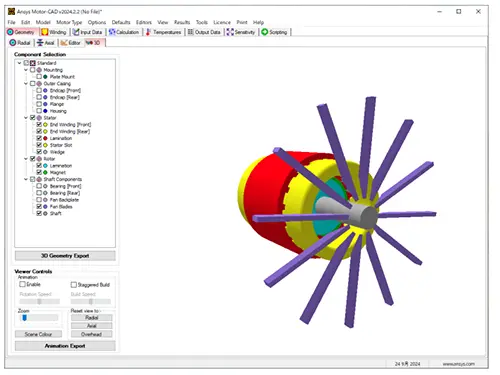Viewport: 500px width, 375px height.
Task: Switch to the Axial view sub-tab
Action: 46,43
